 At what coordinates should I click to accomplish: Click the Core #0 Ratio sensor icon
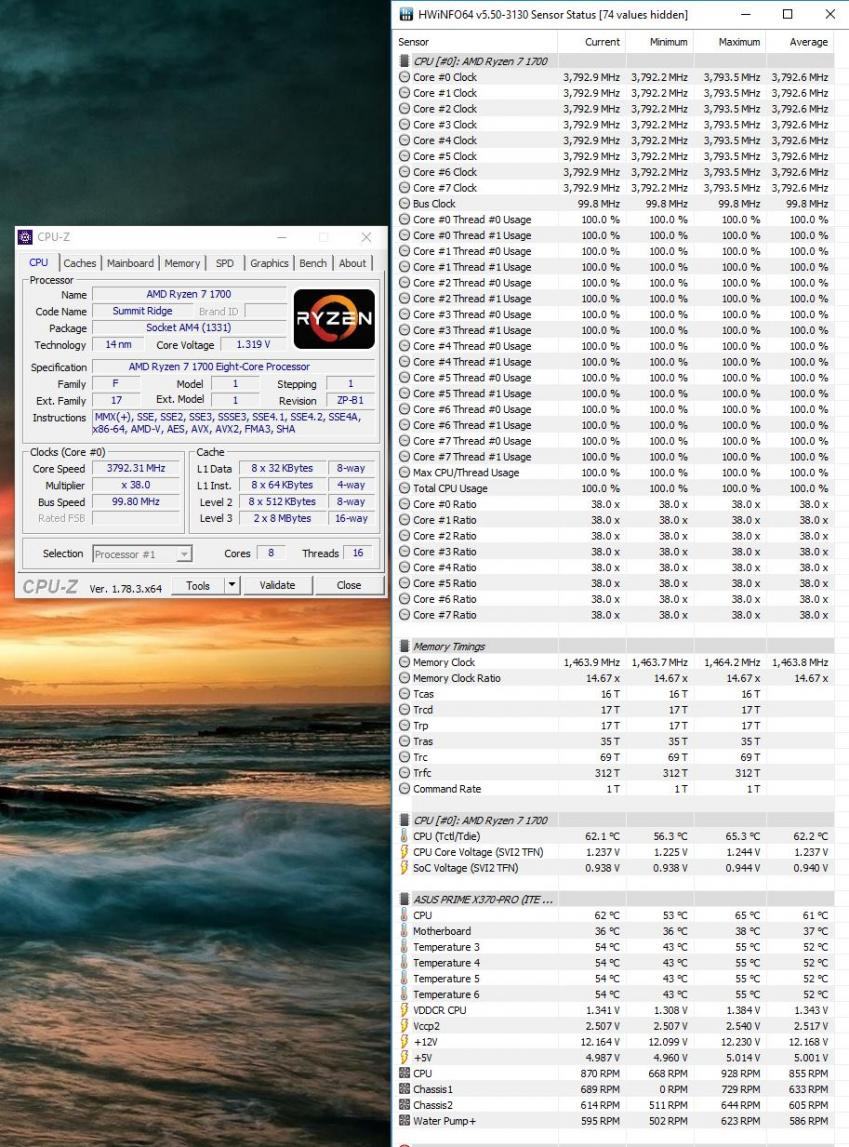(x=404, y=504)
